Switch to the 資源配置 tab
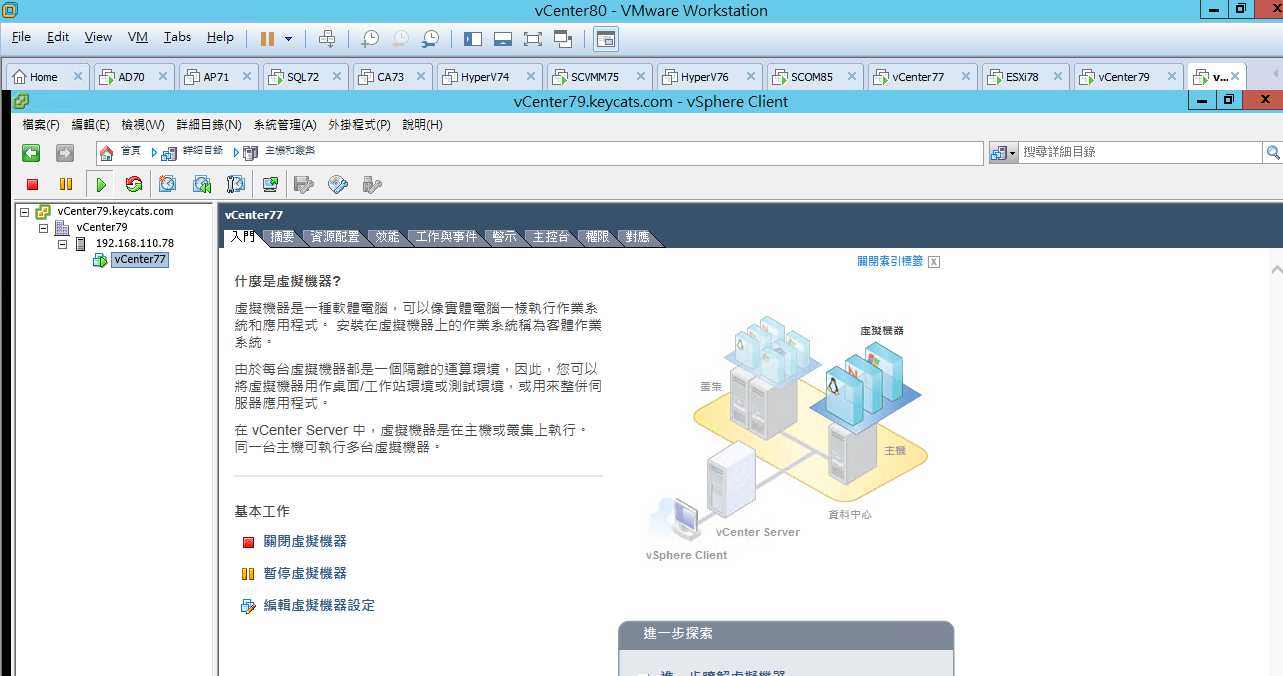 (335, 237)
